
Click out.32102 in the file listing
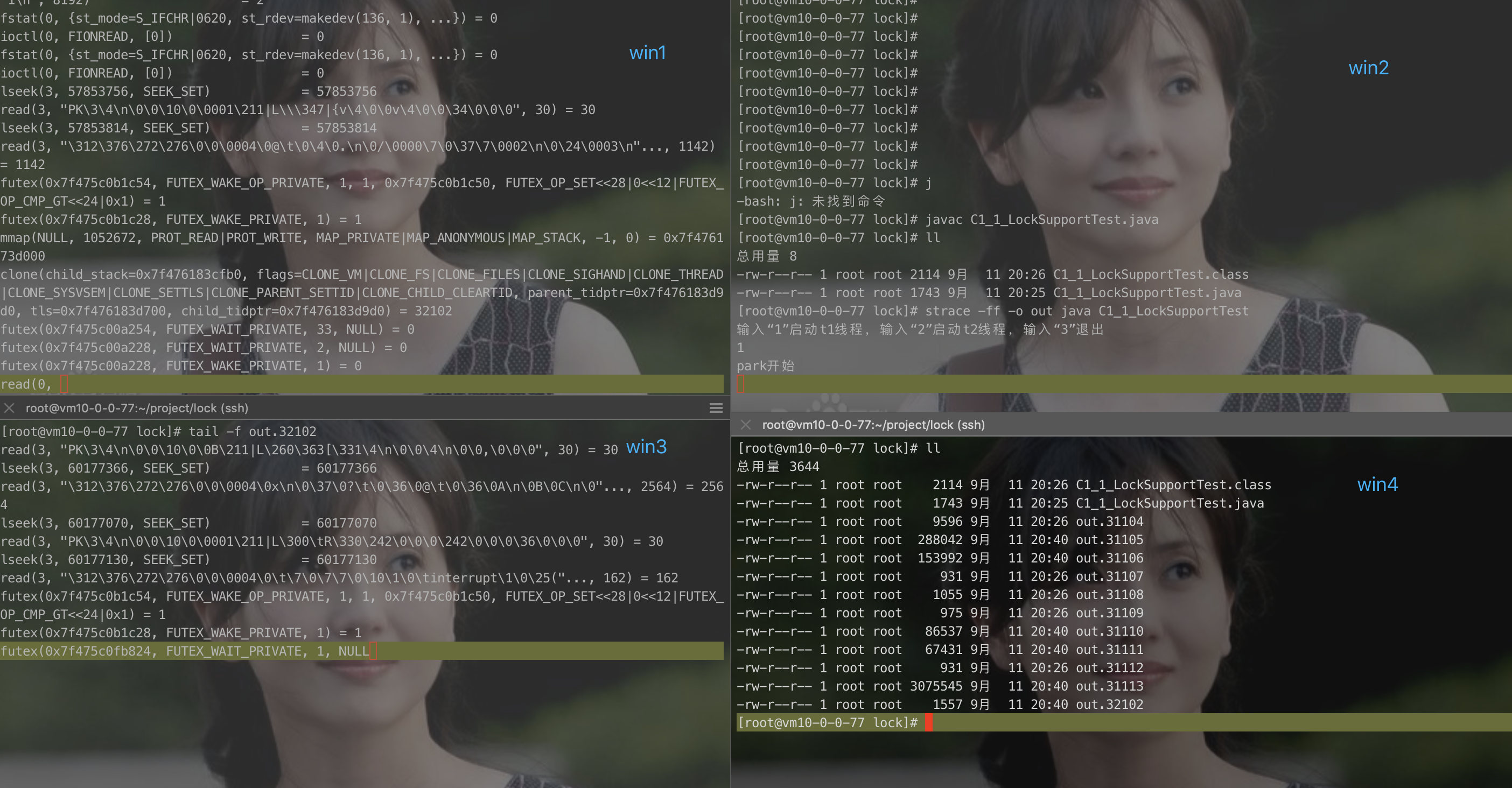(1109, 704)
